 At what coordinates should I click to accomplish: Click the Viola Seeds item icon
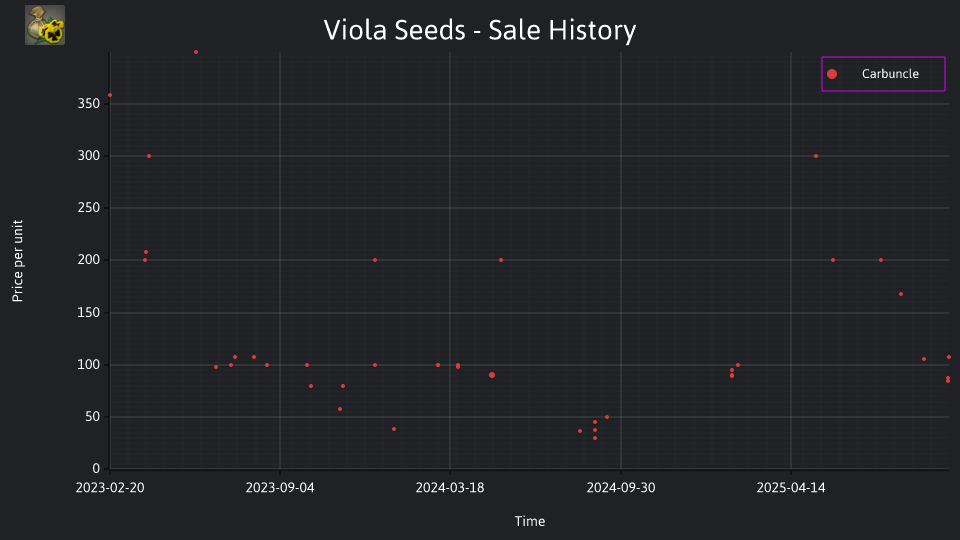point(45,25)
